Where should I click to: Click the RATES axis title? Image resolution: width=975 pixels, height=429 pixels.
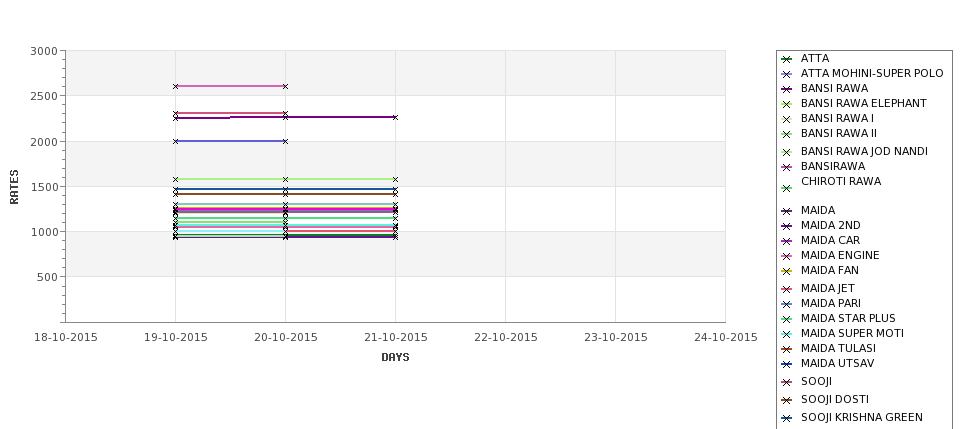tap(14, 187)
